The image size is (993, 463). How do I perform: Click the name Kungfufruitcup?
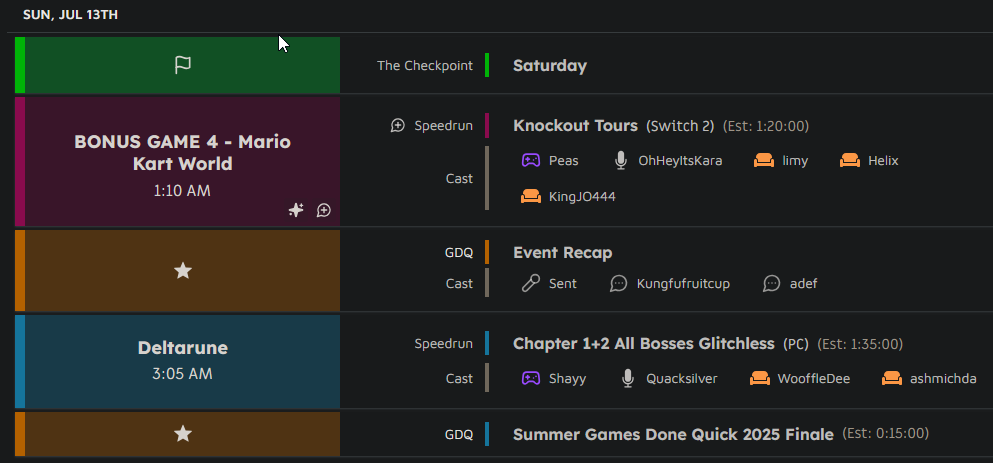coord(683,283)
